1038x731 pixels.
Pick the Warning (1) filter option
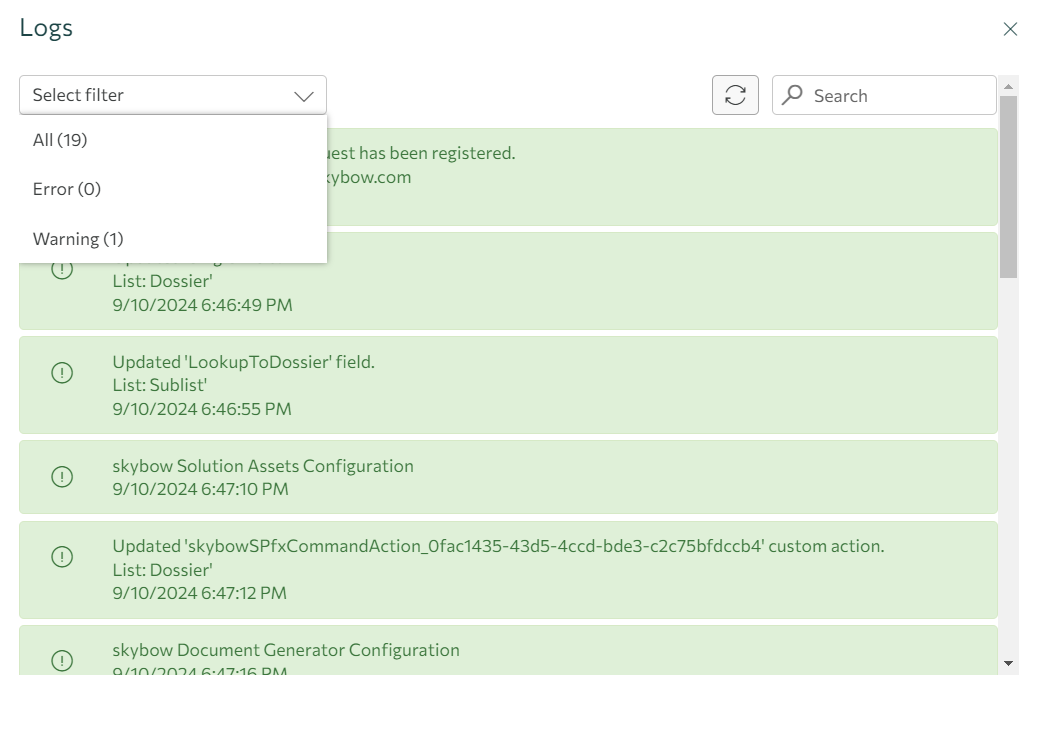[78, 239]
